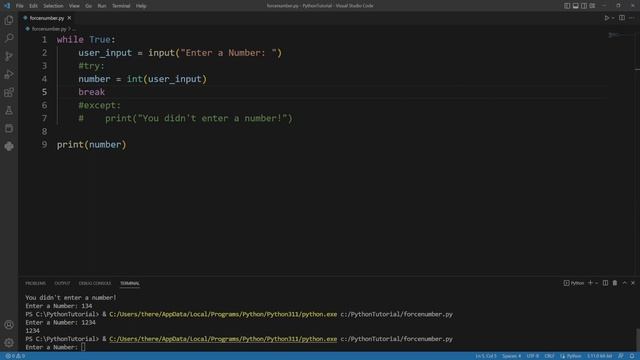Switch to the Problems panel tab

coord(36,283)
